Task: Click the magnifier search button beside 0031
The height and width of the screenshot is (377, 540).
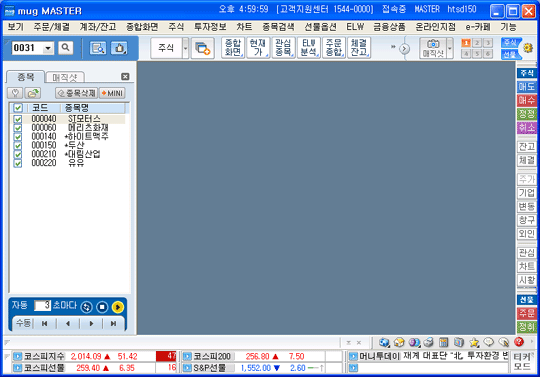Action: click(65, 48)
